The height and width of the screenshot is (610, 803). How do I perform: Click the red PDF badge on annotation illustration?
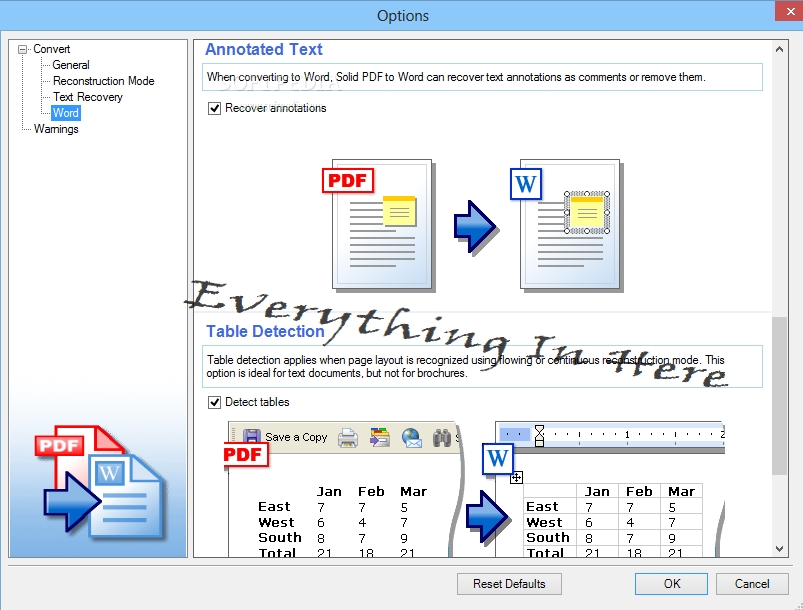pyautogui.click(x=348, y=181)
